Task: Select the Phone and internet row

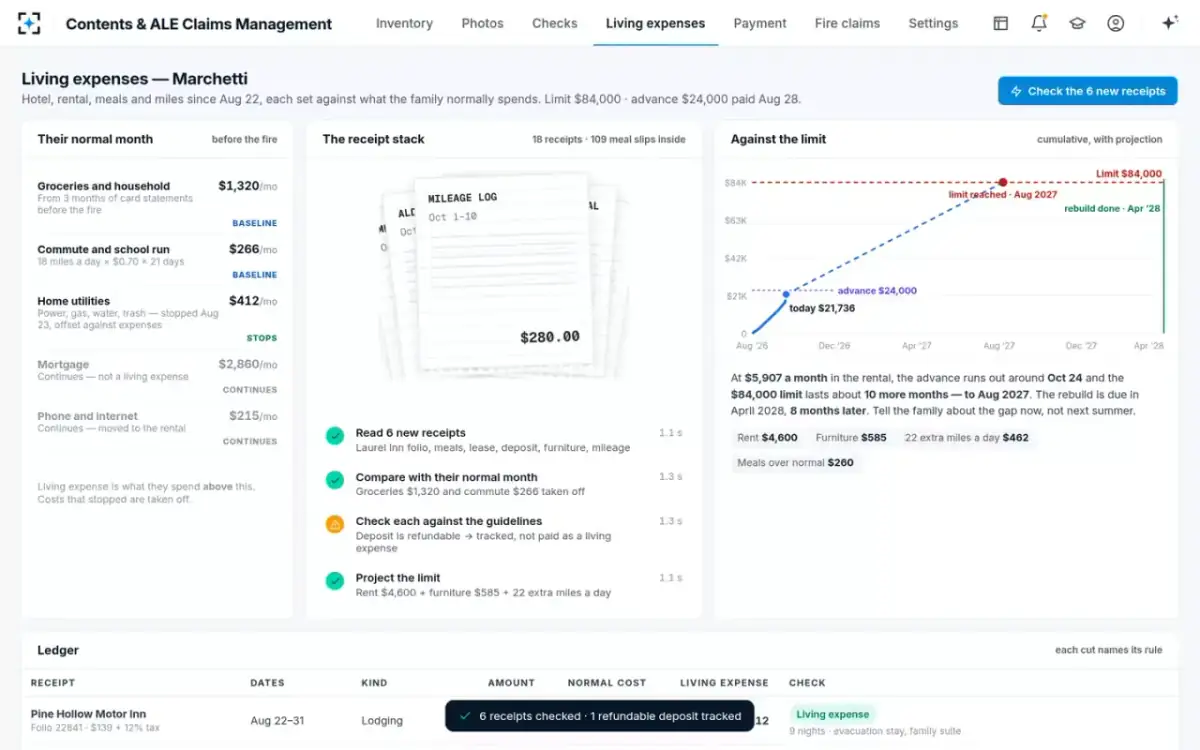Action: tap(157, 428)
